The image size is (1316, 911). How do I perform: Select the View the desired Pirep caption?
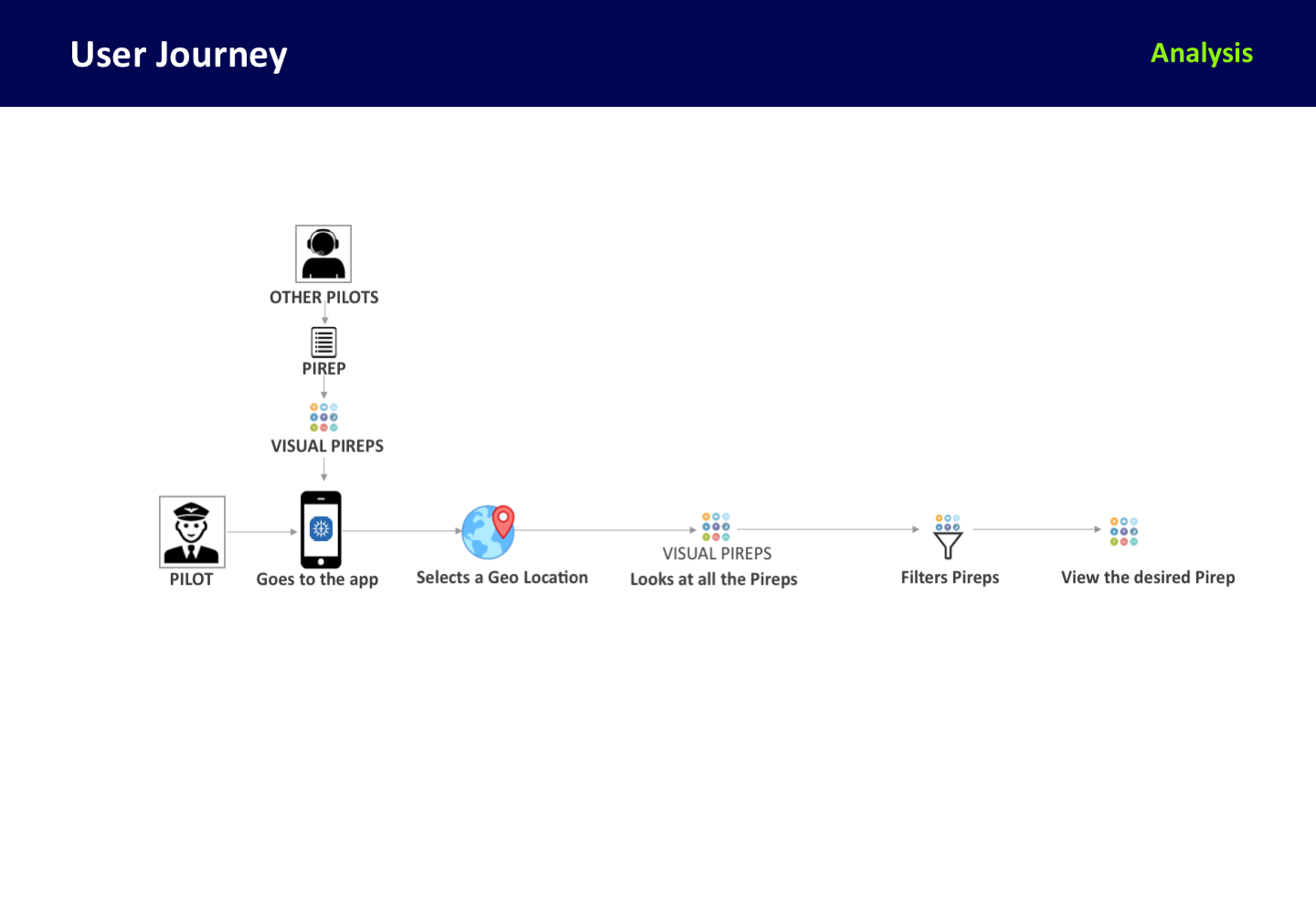click(1148, 577)
